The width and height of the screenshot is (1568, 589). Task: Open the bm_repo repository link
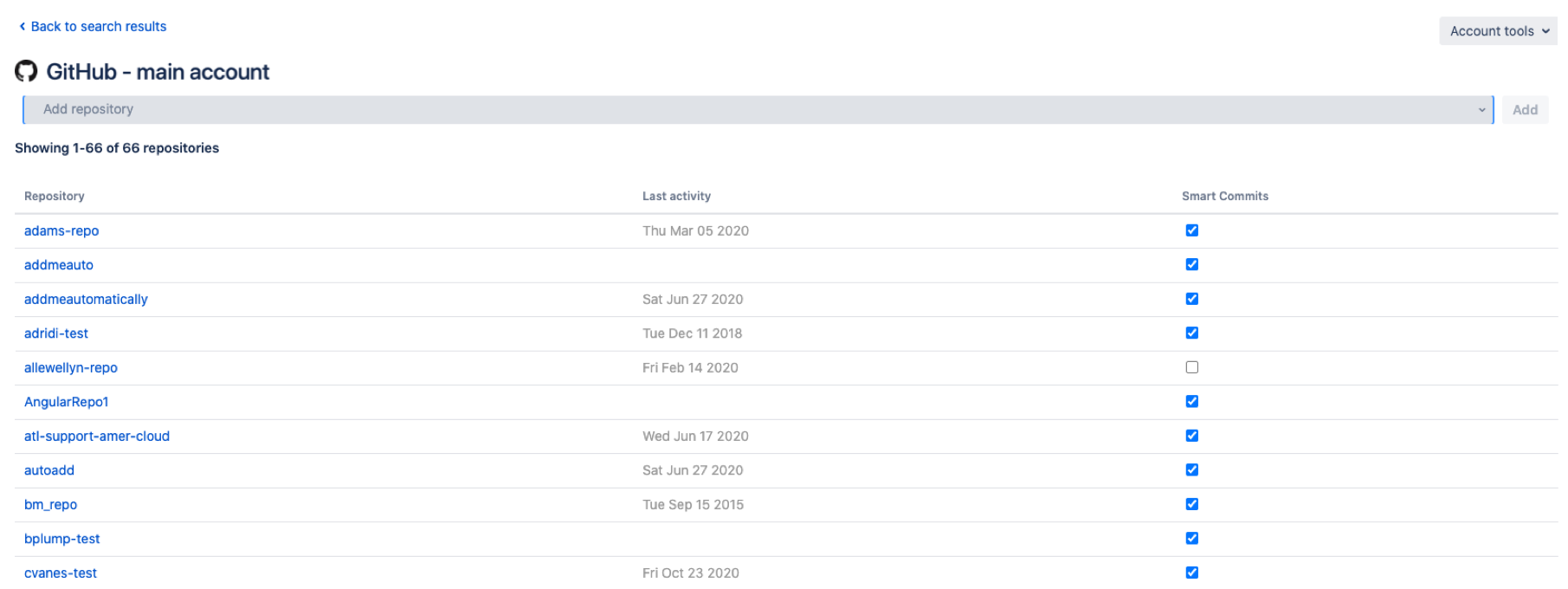[50, 505]
